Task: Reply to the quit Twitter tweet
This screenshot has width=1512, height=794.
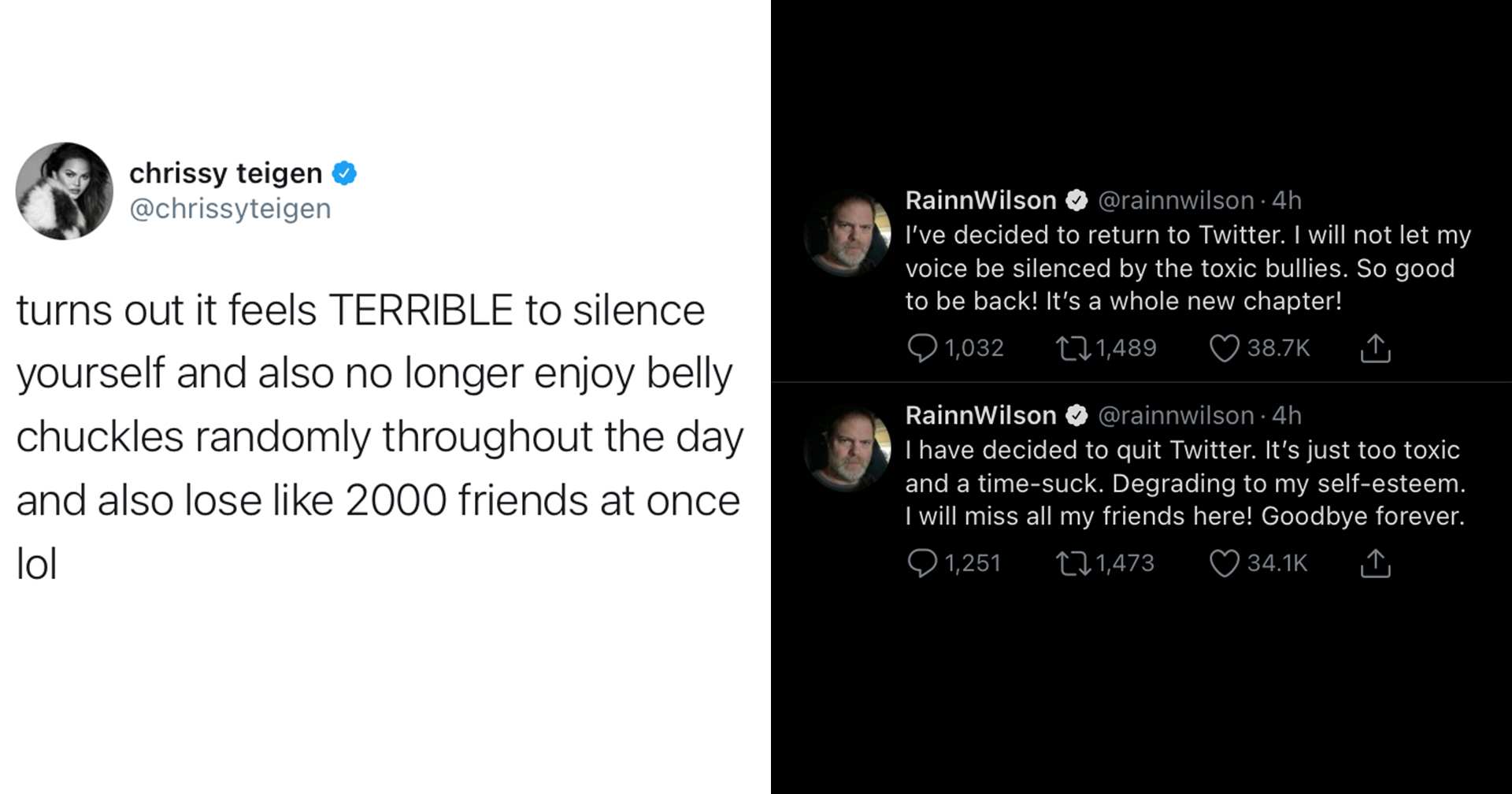Action: [x=922, y=563]
